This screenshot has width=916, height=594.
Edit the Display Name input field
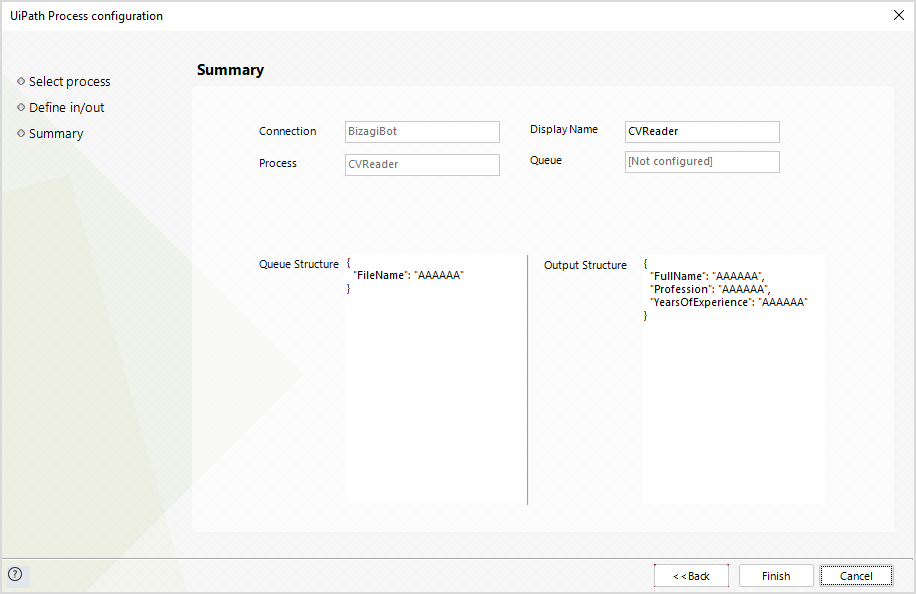tap(702, 131)
